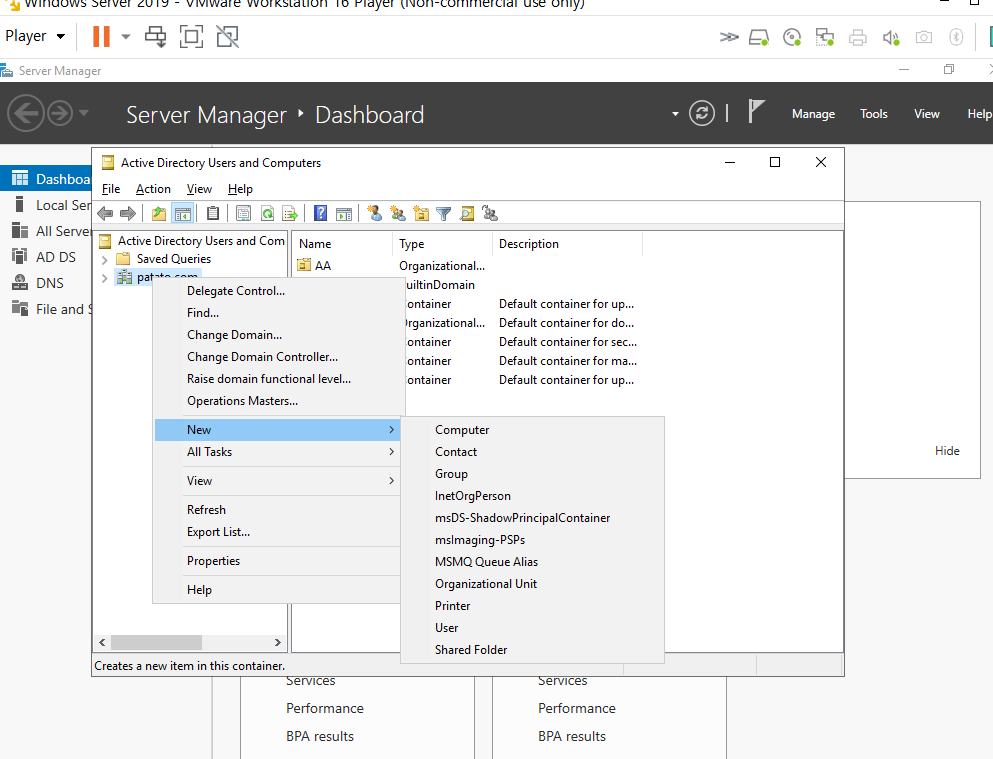Screen dimensions: 993x759
Task: Click the Create new organizational unit icon
Action: pos(421,213)
